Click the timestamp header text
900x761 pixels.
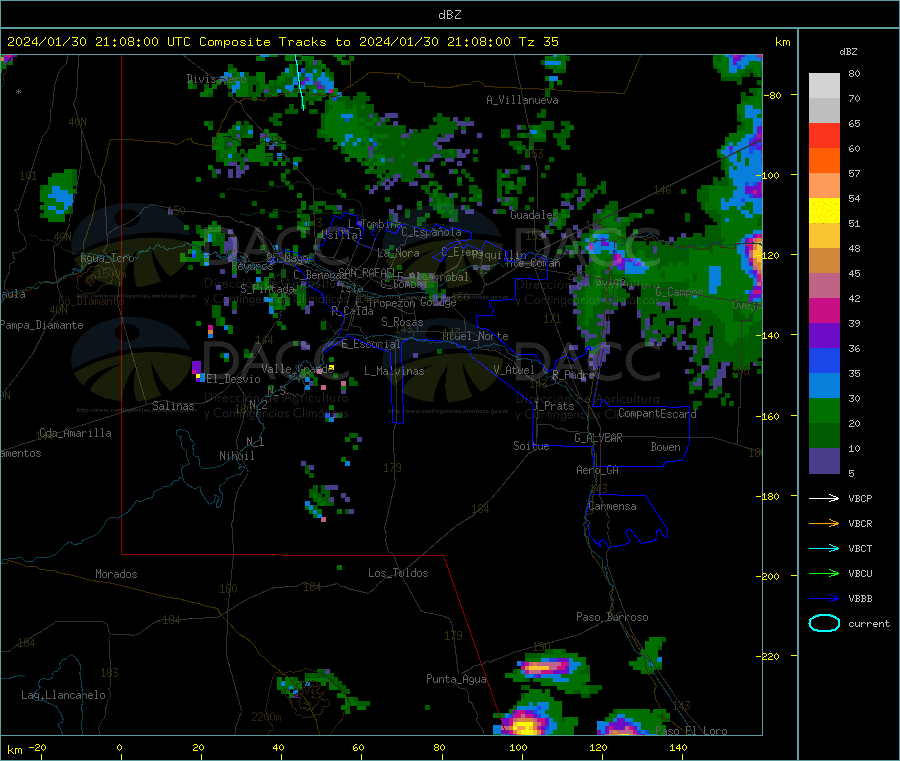click(282, 42)
